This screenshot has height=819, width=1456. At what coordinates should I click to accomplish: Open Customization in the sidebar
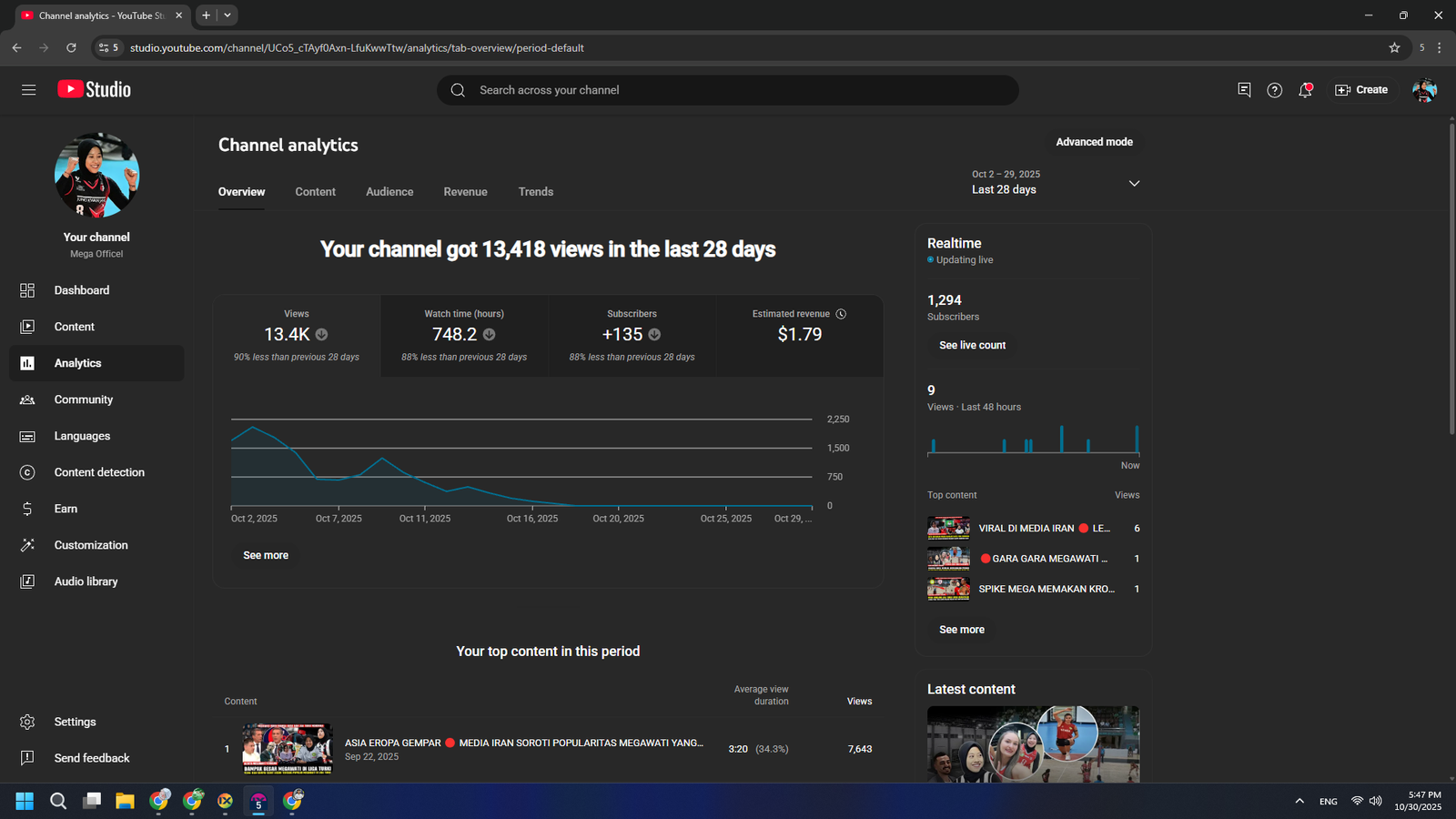(x=90, y=545)
